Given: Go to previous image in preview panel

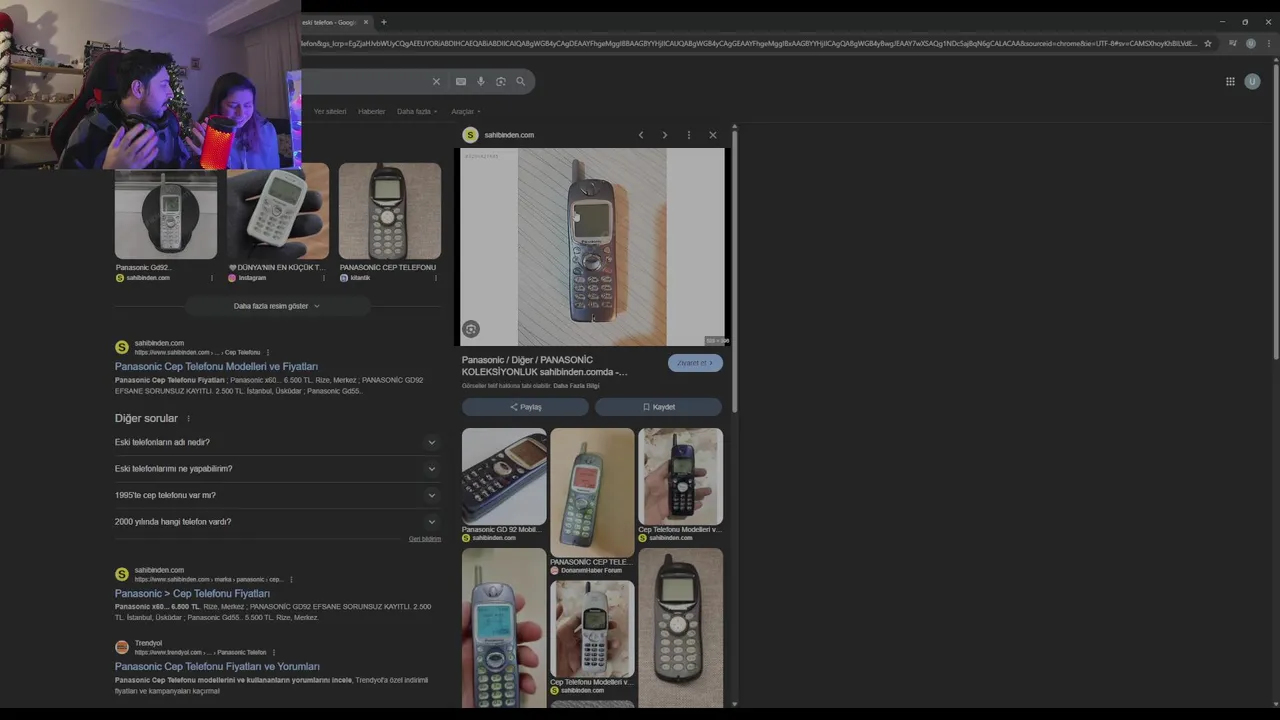Looking at the screenshot, I should (641, 135).
